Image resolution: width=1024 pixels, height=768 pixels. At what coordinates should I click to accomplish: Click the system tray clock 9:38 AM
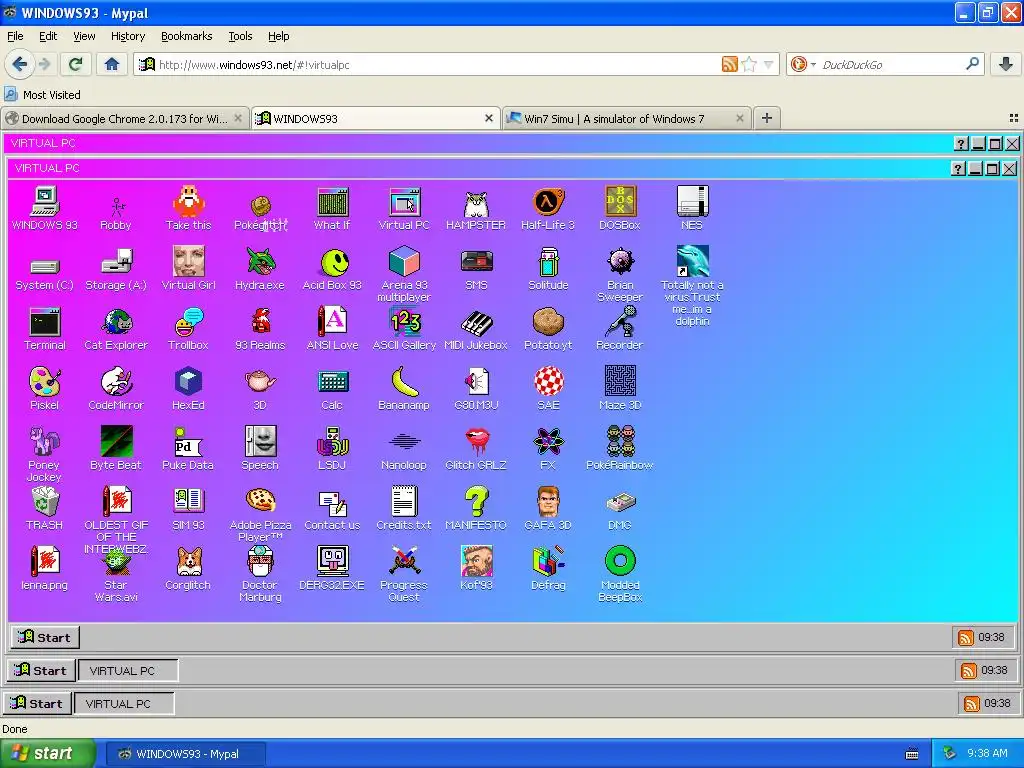coord(987,753)
